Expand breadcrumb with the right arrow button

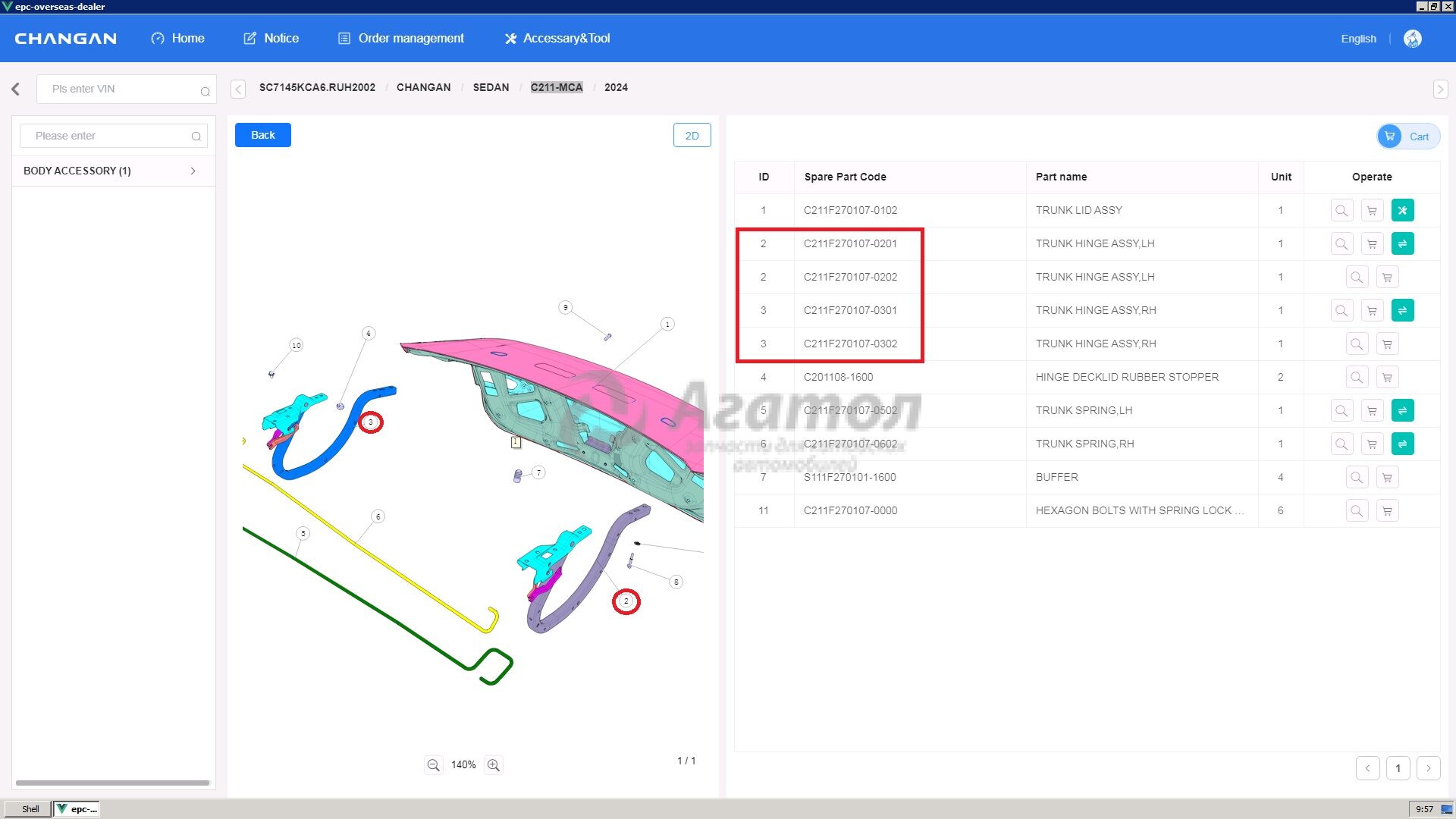click(x=1440, y=89)
